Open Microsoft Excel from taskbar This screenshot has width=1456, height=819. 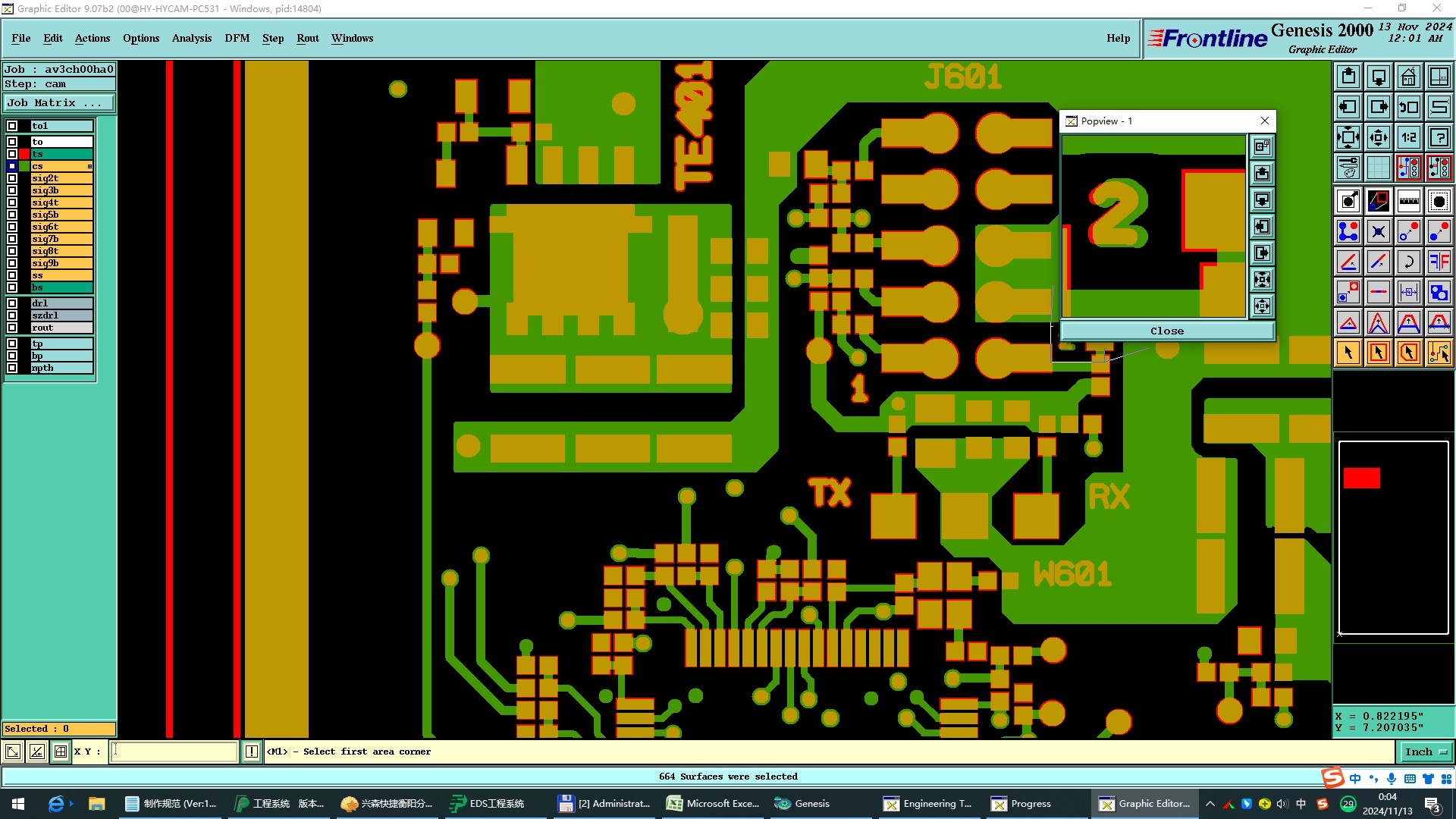[713, 804]
